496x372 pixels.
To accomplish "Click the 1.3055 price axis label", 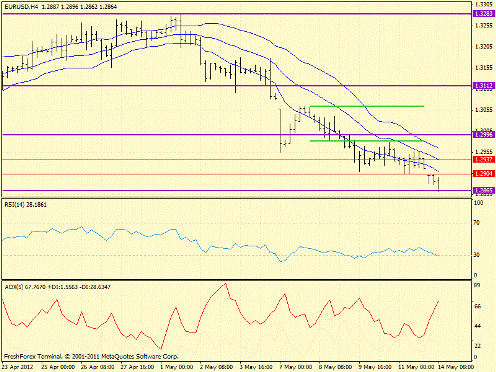I will click(484, 110).
